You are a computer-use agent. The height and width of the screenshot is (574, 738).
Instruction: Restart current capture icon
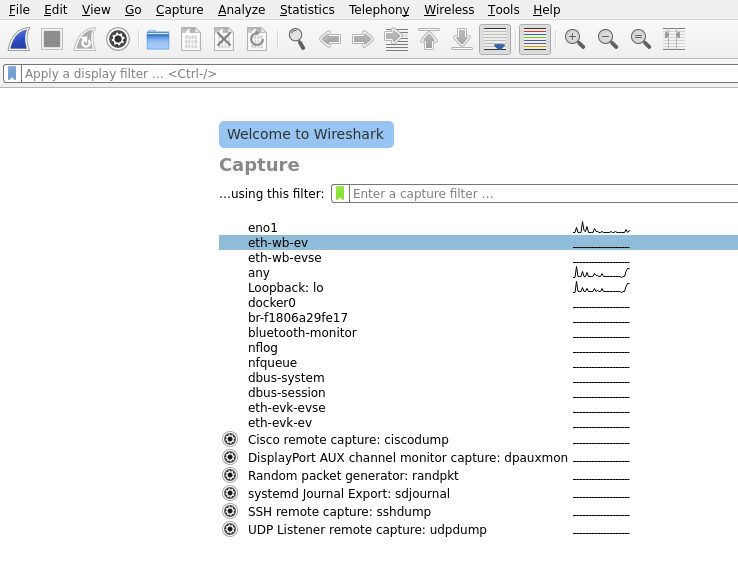85,39
